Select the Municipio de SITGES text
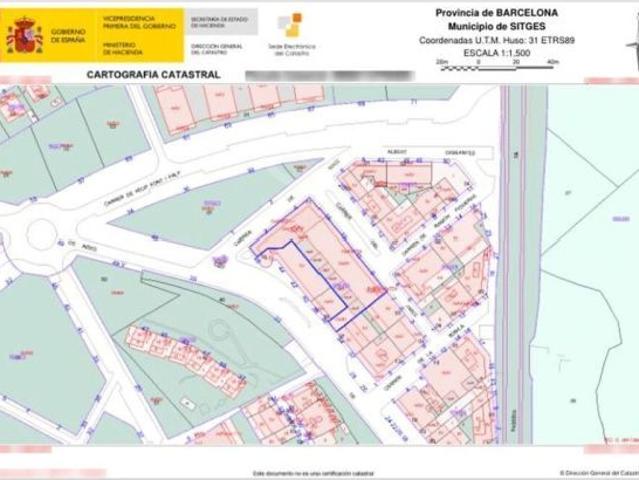 497,26
